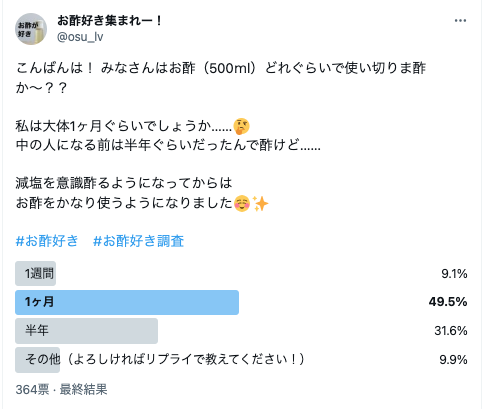The width and height of the screenshot is (483, 409).
Task: Click the 最終結果 label
Action: [x=83, y=389]
